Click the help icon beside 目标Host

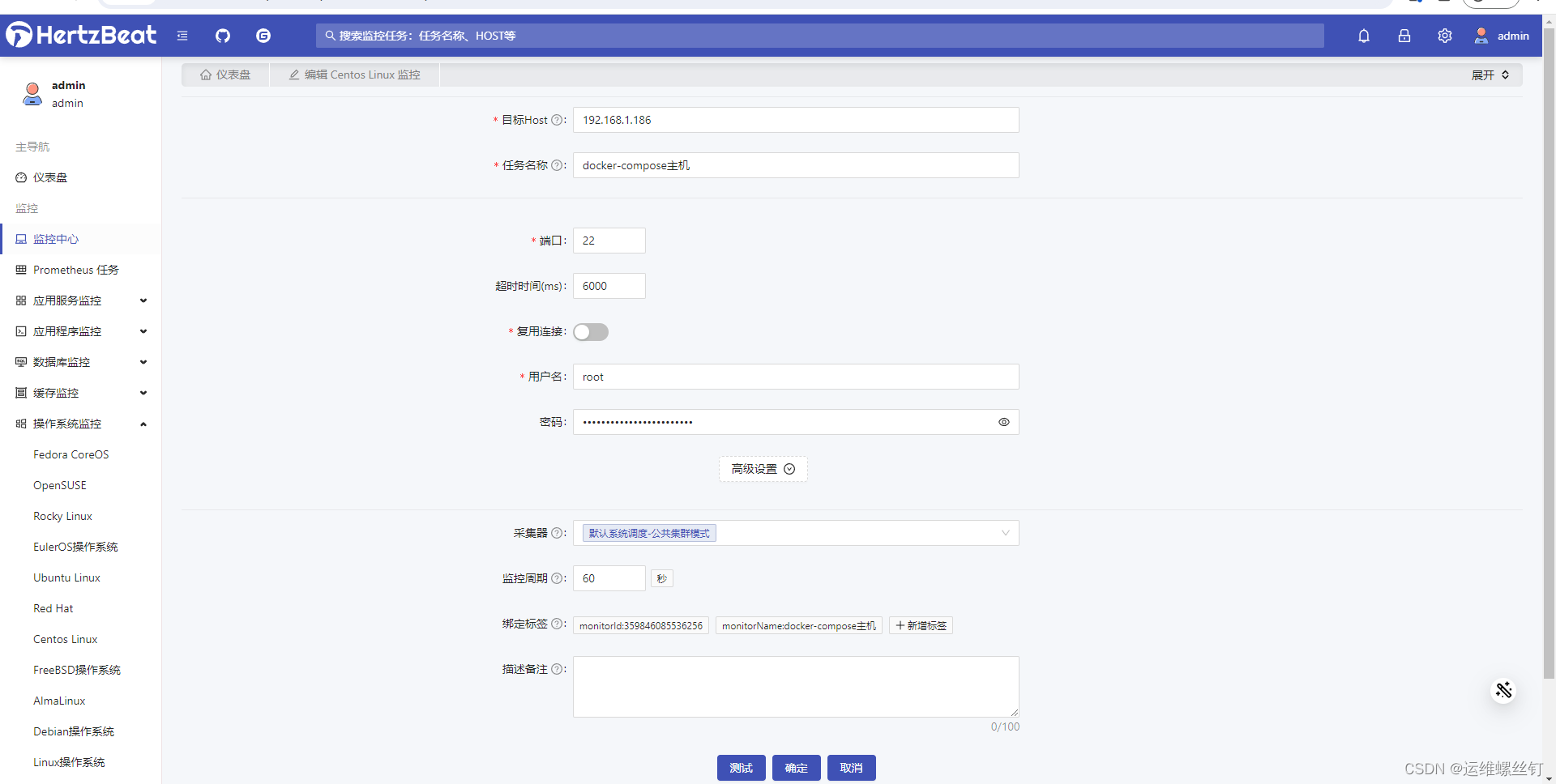tap(557, 120)
